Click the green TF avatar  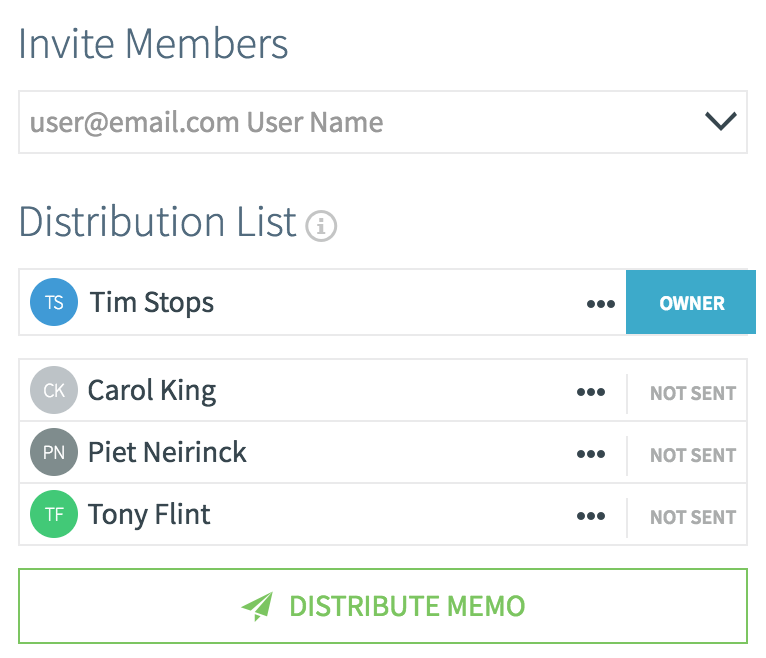[54, 514]
